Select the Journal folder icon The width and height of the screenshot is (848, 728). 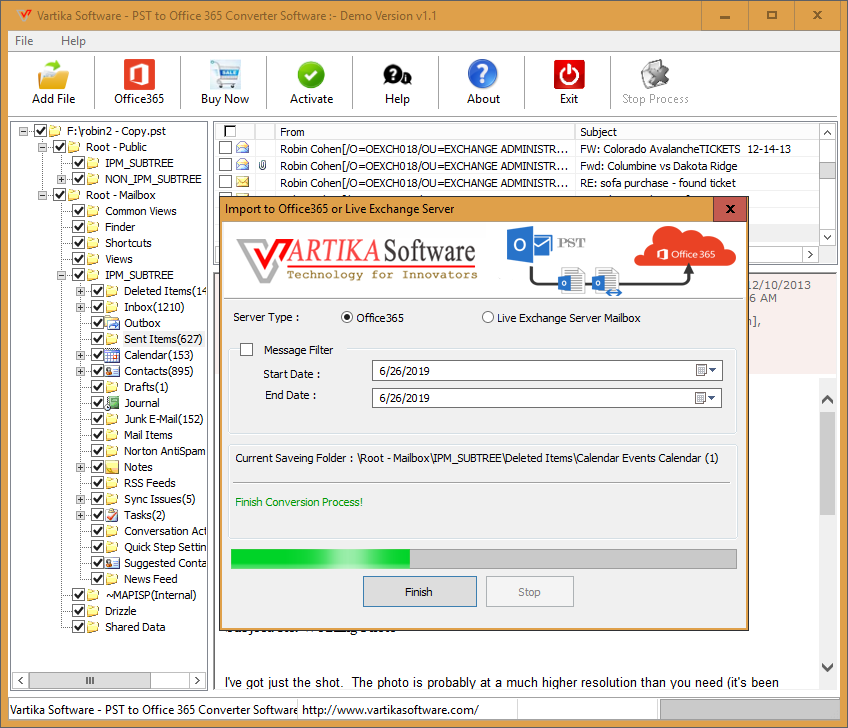[112, 403]
